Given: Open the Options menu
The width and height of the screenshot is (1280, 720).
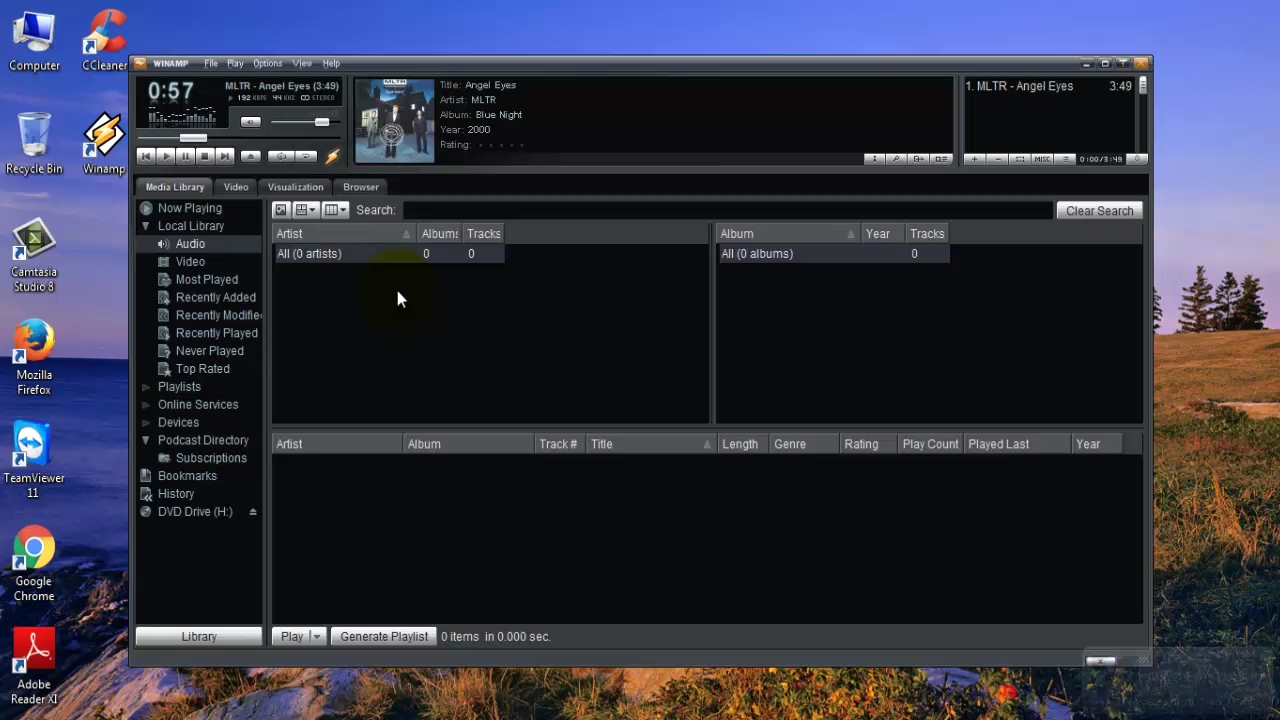Looking at the screenshot, I should pyautogui.click(x=267, y=63).
